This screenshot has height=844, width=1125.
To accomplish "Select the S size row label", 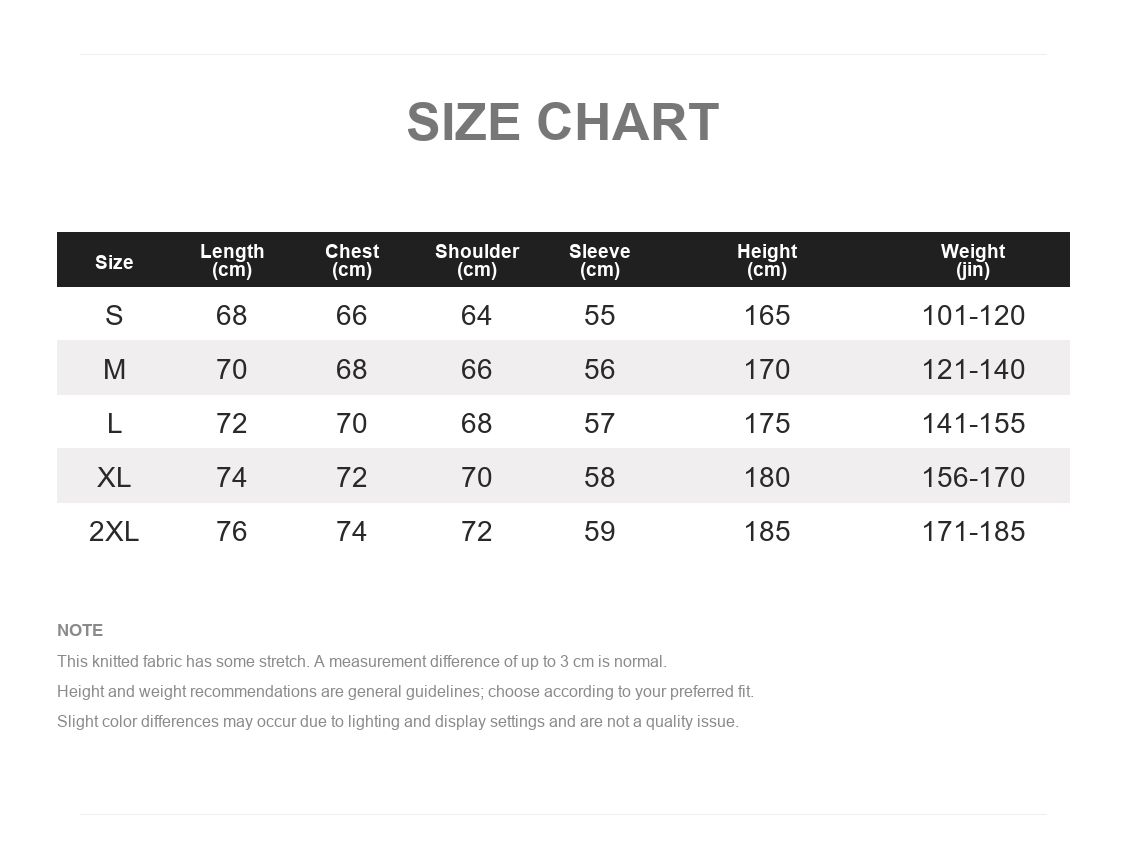I will (x=114, y=315).
